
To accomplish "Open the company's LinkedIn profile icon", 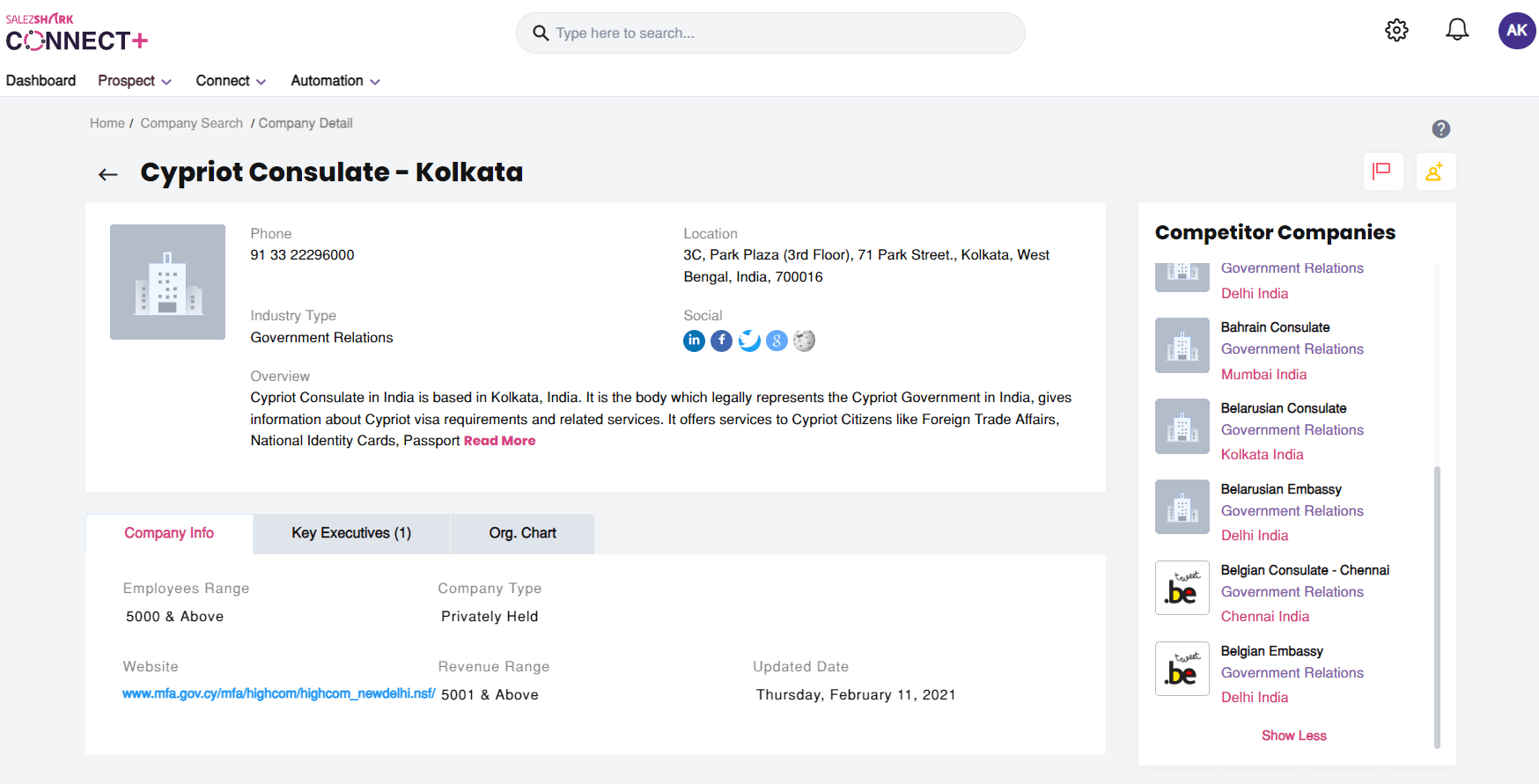I will pos(694,341).
